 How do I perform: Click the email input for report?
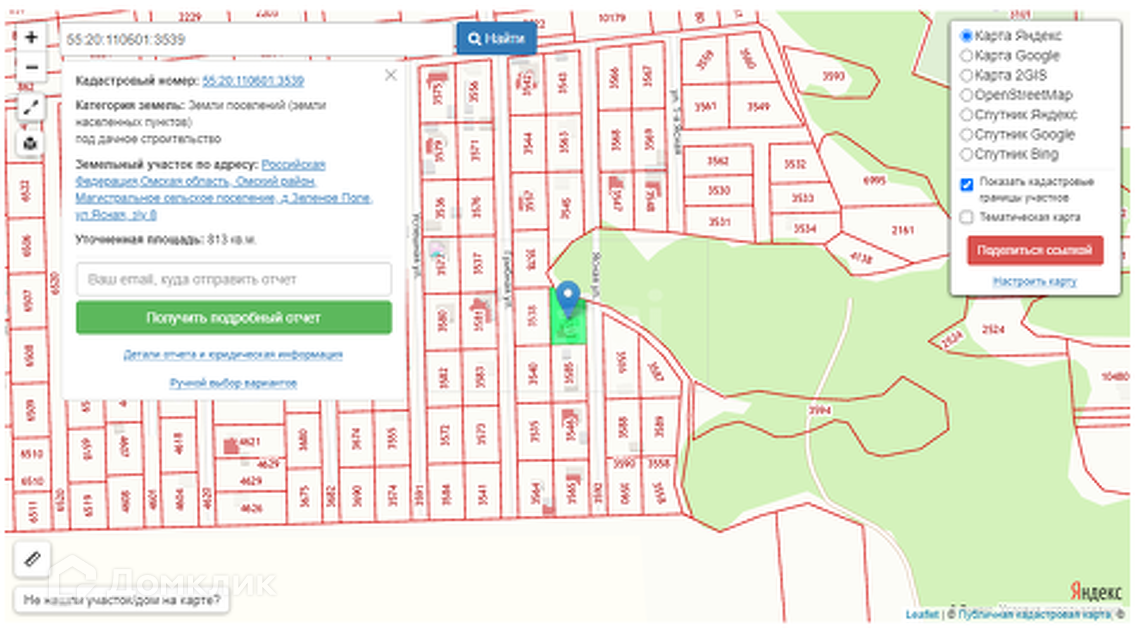click(x=234, y=280)
